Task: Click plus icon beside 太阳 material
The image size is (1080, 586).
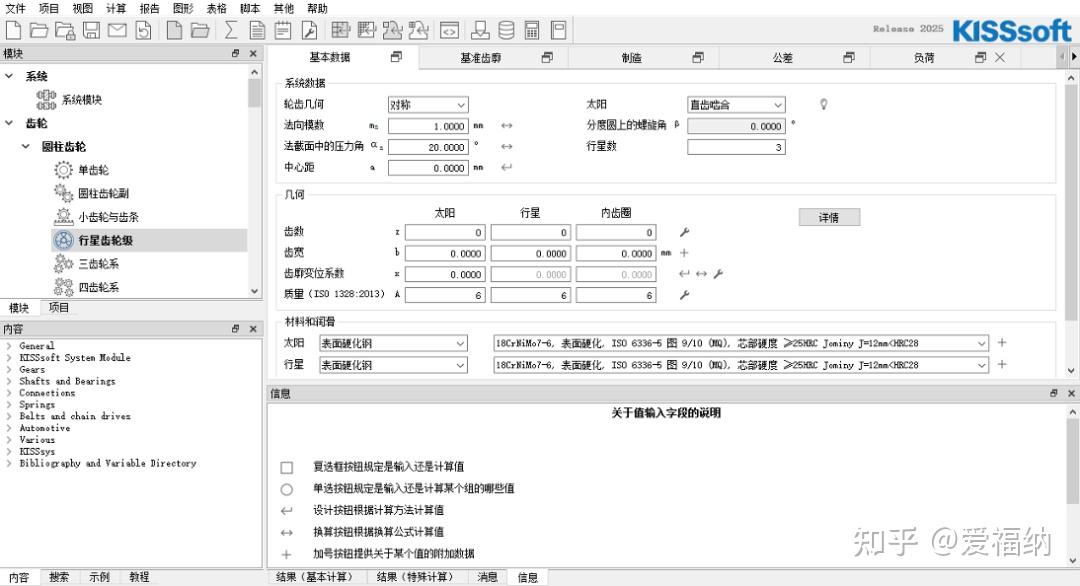Action: point(1001,342)
